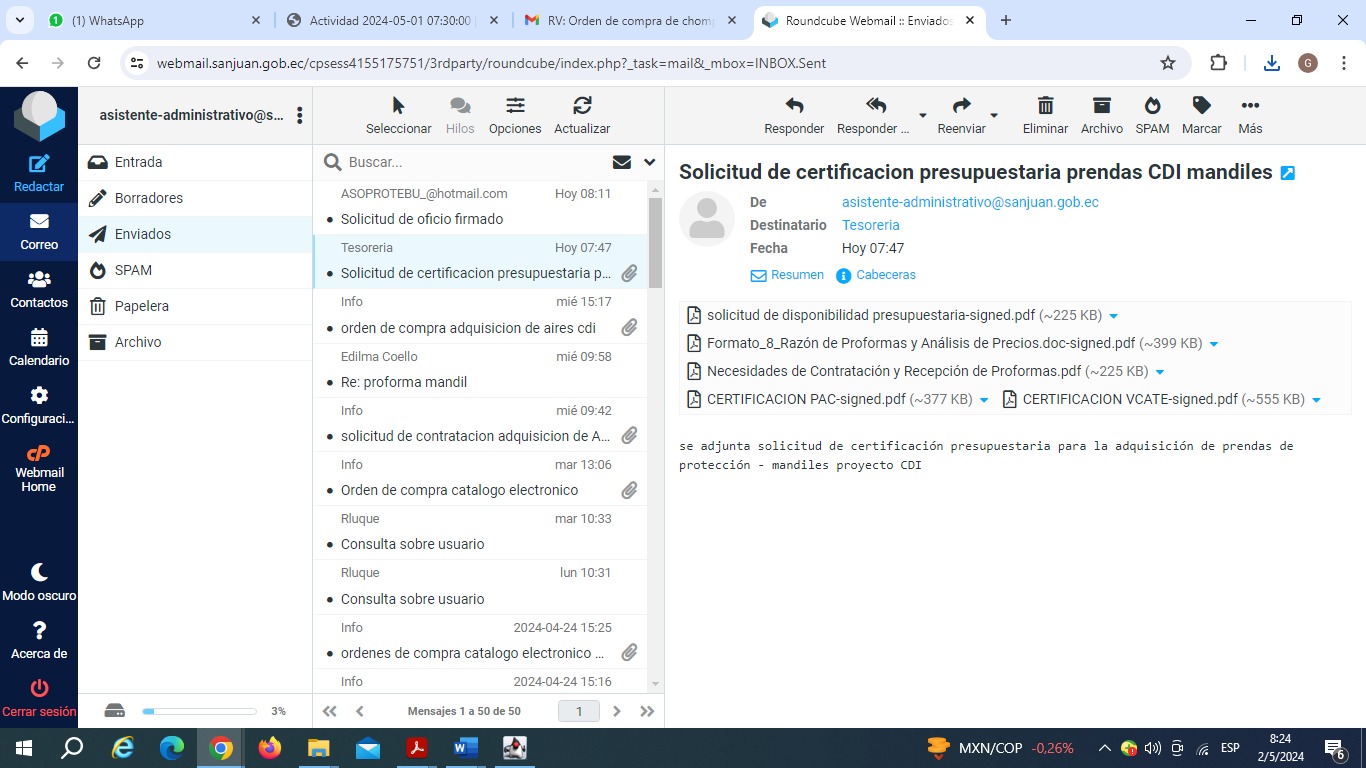Switch to the WhatsApp browser tab
Screen dimensions: 1366x768
(150, 20)
